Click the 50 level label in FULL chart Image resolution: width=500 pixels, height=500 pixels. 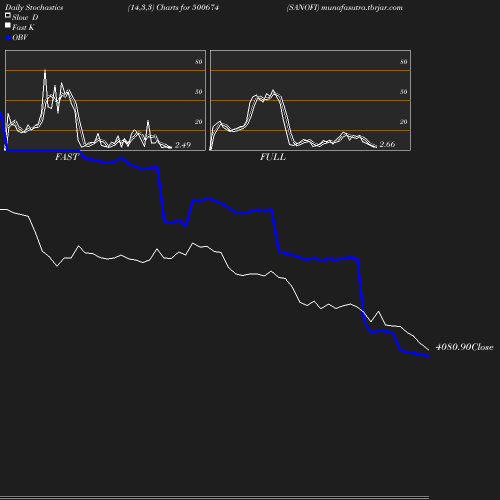(x=403, y=92)
